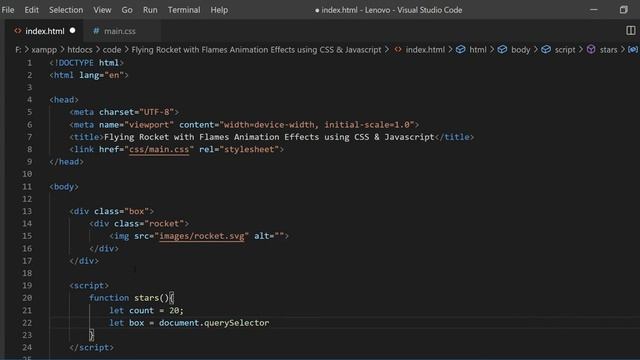Click the unsaved dot on index.html tab
Screen dimensions: 640x360
point(72,31)
